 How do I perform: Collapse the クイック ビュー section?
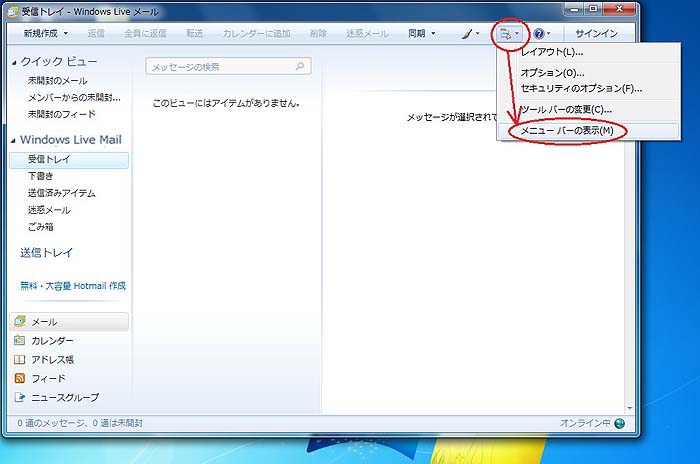pos(14,63)
